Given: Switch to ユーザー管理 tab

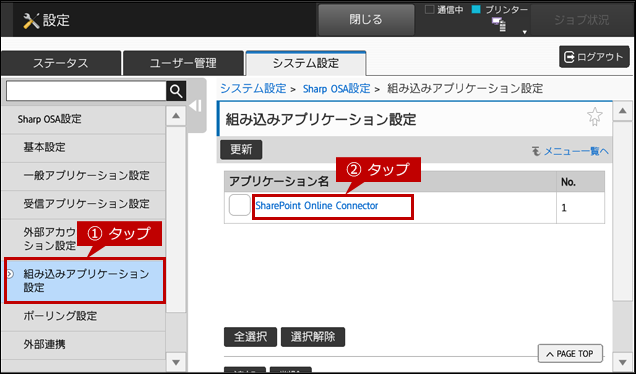Looking at the screenshot, I should (183, 63).
